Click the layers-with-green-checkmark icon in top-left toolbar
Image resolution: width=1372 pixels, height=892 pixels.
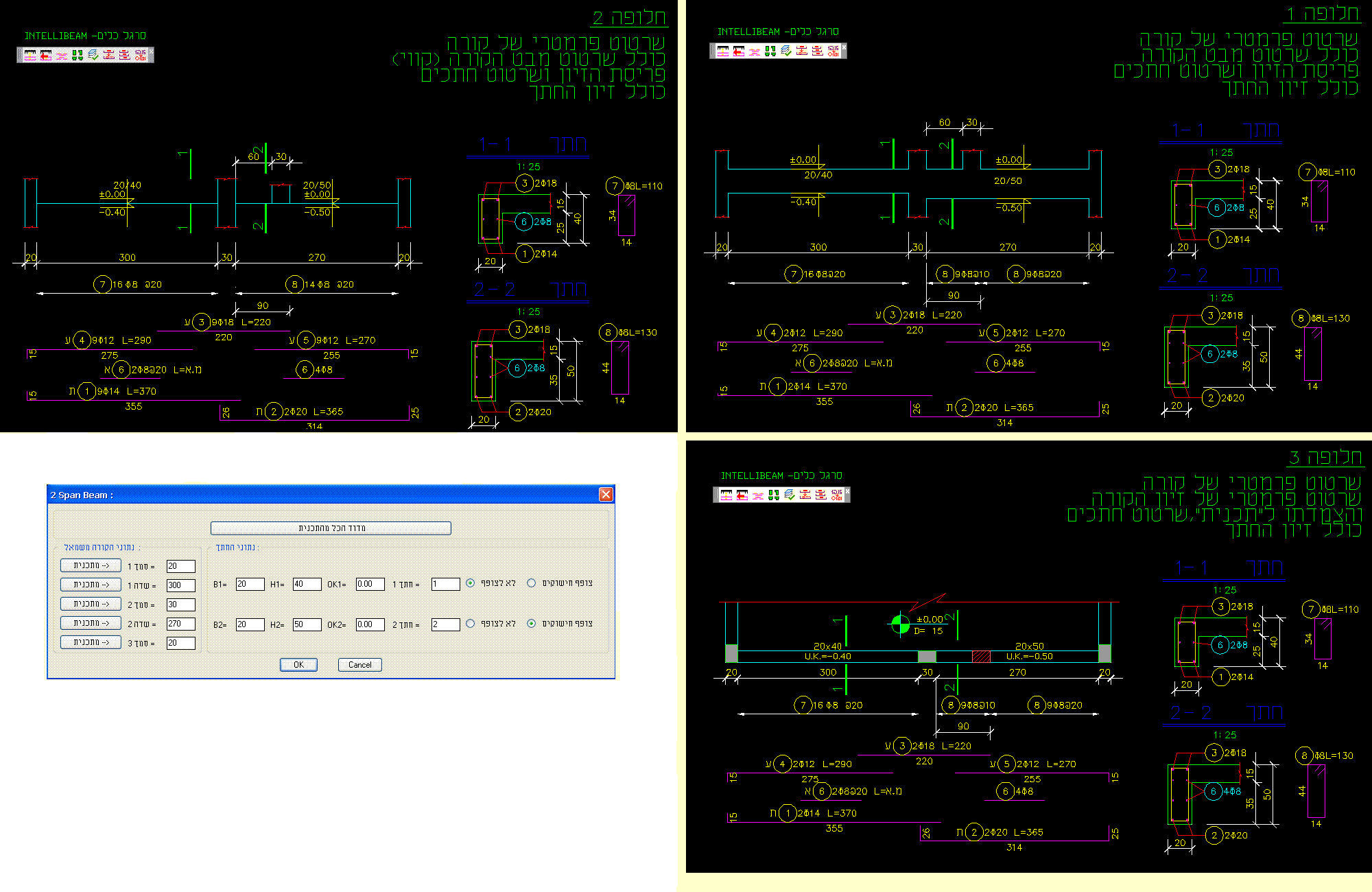(93, 55)
